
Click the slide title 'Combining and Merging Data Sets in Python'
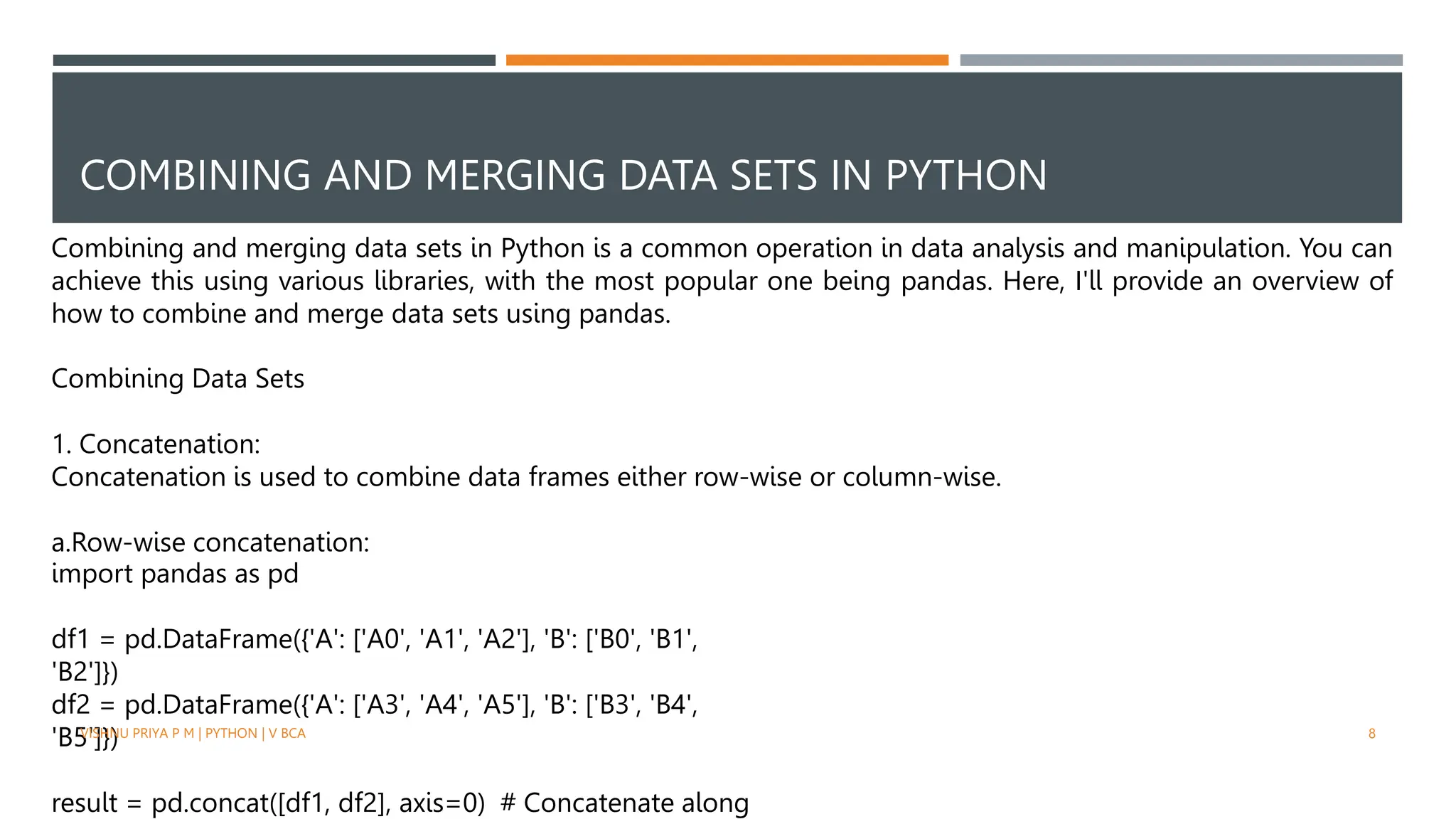[x=563, y=176]
